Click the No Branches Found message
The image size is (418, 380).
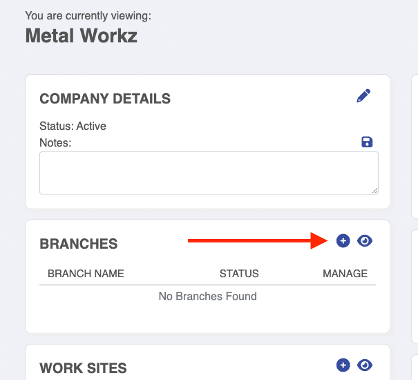pos(207,296)
